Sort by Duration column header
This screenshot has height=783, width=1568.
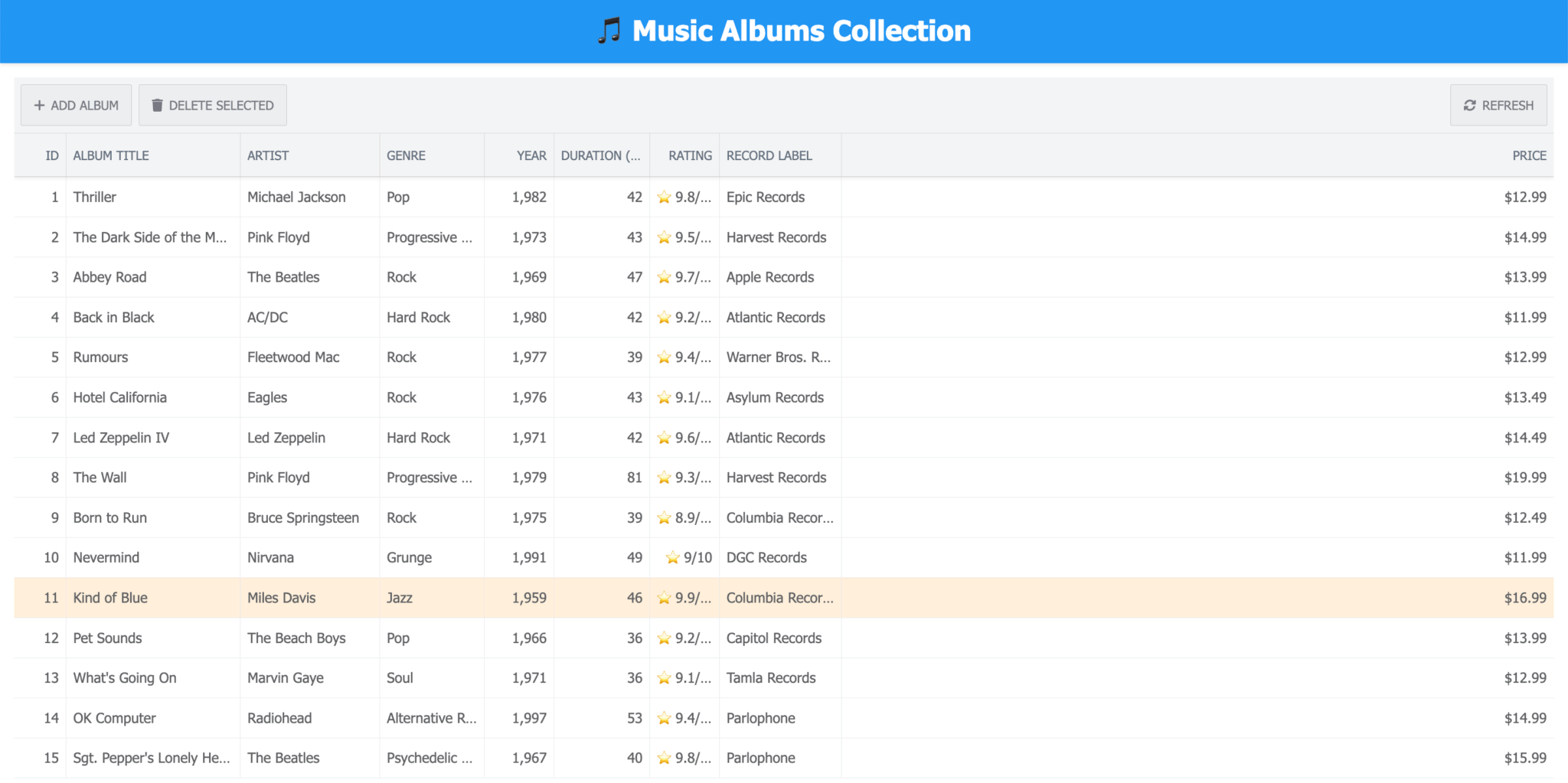602,155
